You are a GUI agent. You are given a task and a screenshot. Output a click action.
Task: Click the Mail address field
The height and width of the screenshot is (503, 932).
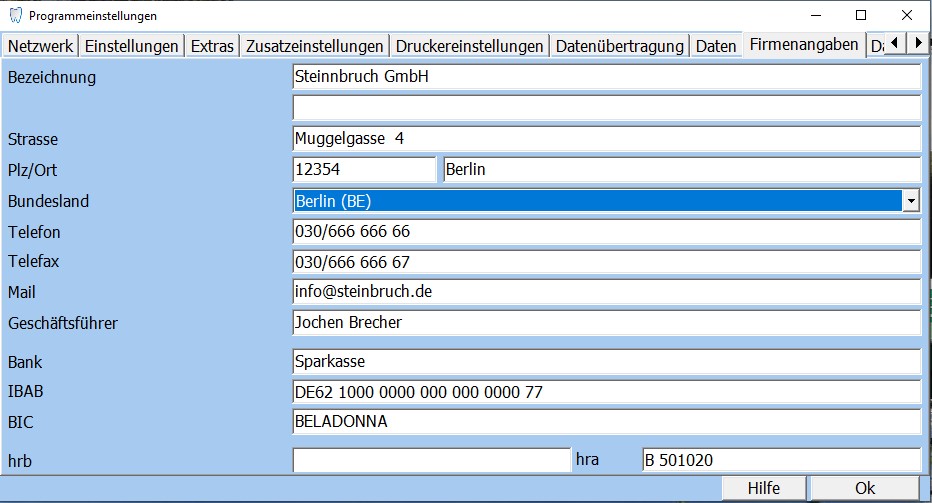pyautogui.click(x=605, y=292)
